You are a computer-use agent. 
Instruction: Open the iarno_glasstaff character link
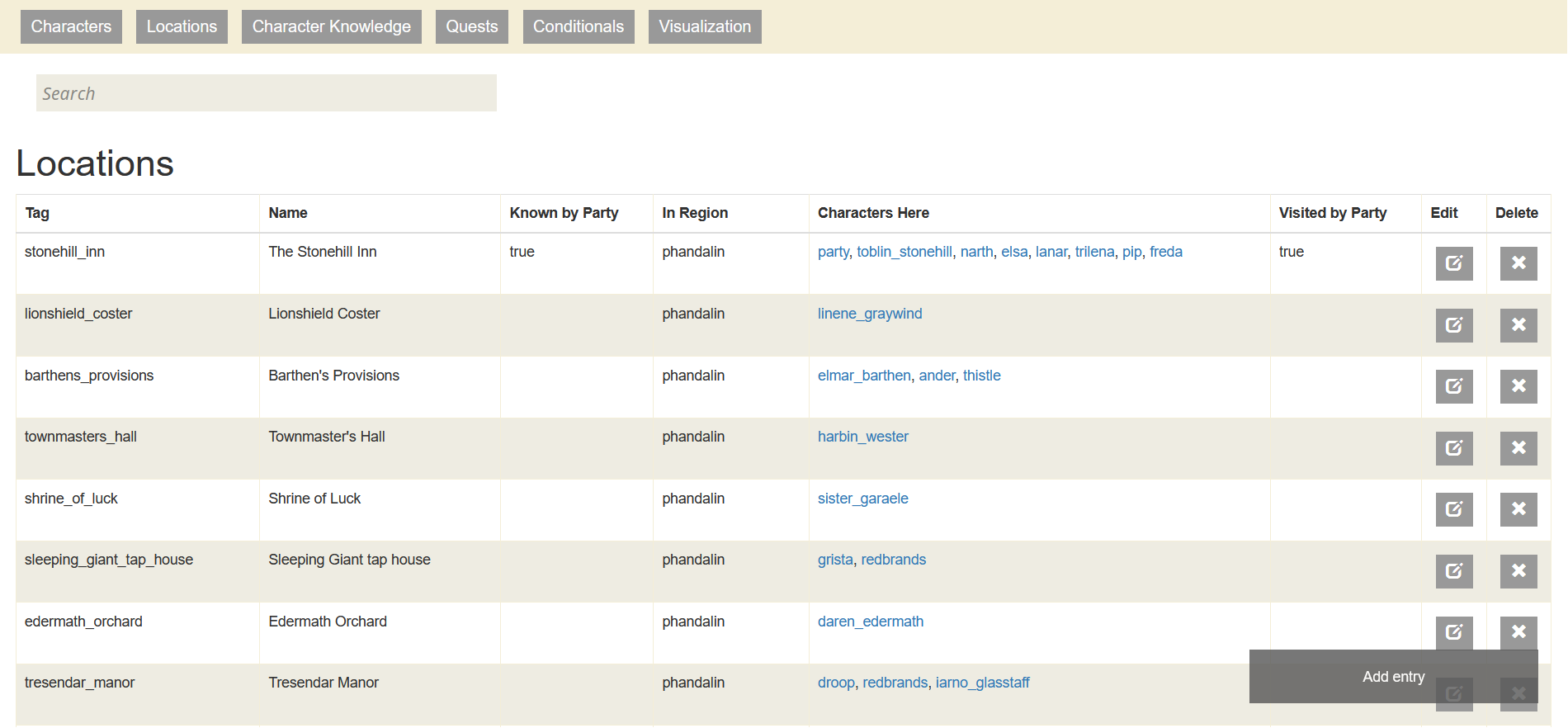(x=982, y=683)
